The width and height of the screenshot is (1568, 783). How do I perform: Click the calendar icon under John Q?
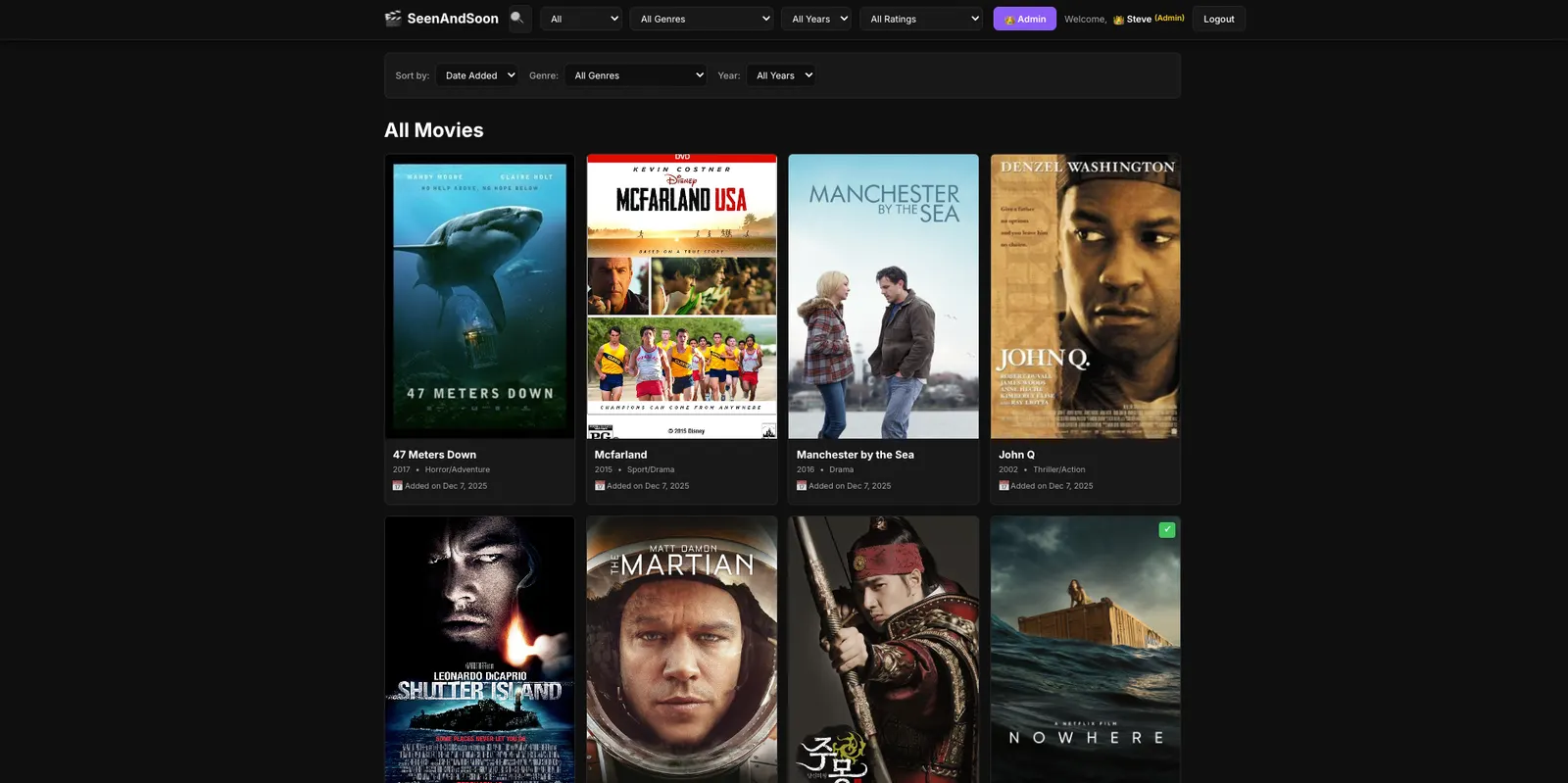pyautogui.click(x=1004, y=486)
